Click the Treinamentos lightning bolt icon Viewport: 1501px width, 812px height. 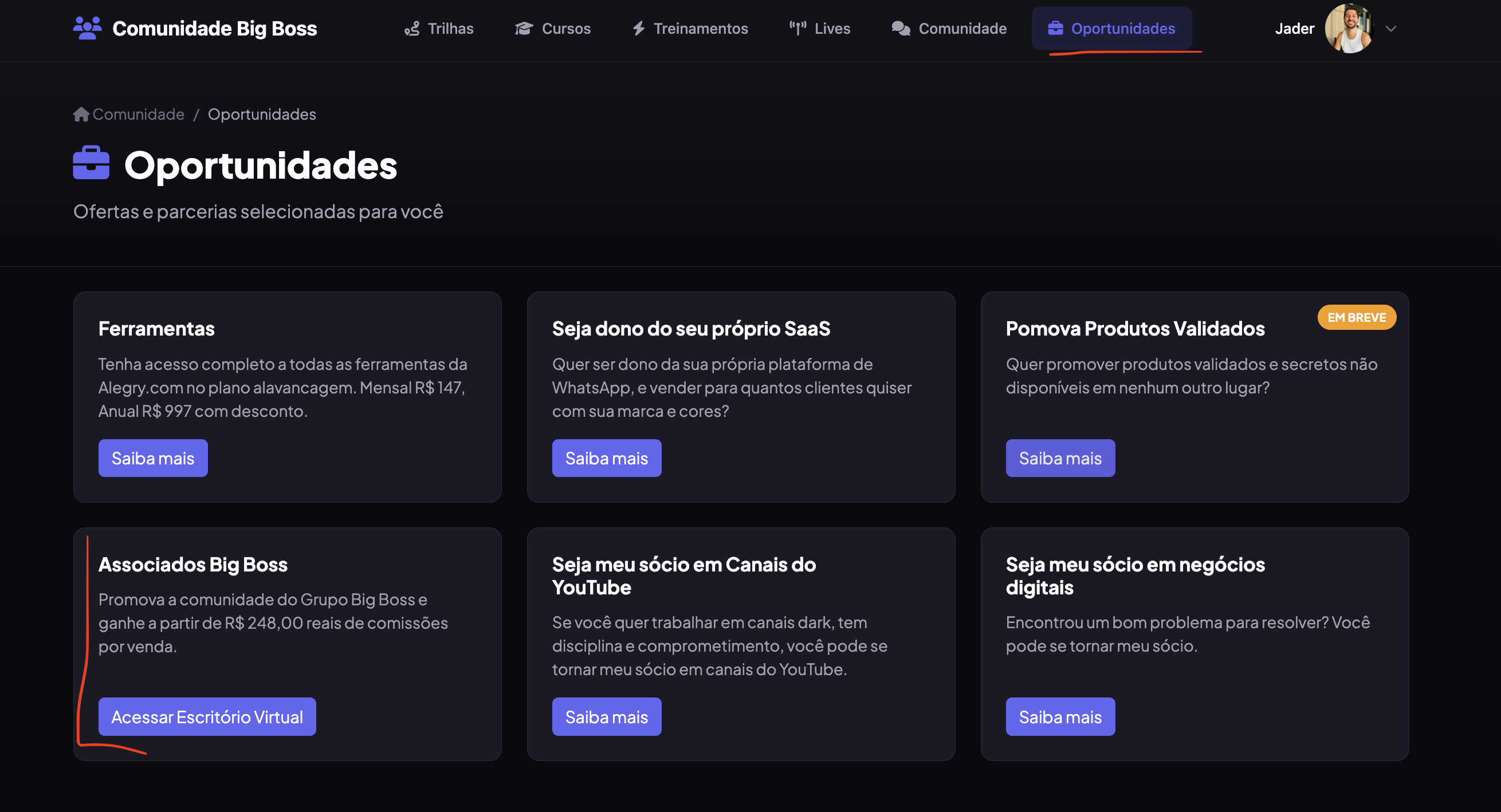tap(639, 29)
